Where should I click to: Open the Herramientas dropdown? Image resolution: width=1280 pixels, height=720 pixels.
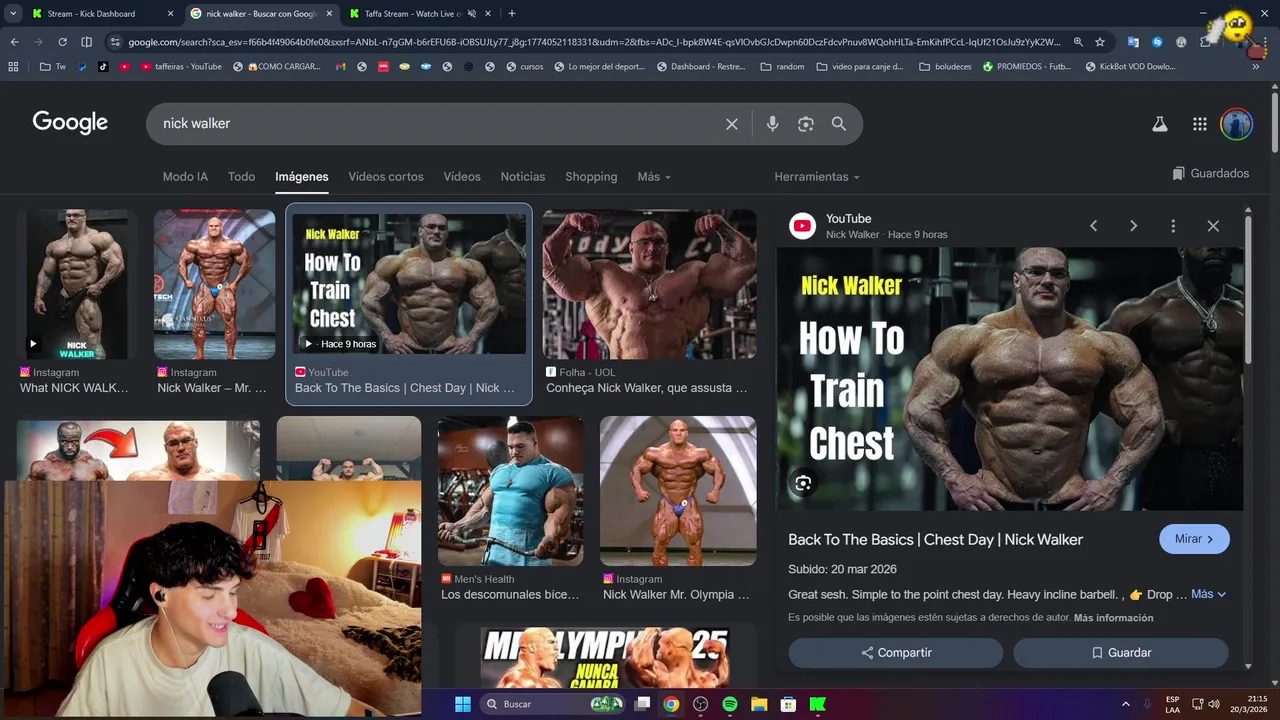tap(817, 177)
